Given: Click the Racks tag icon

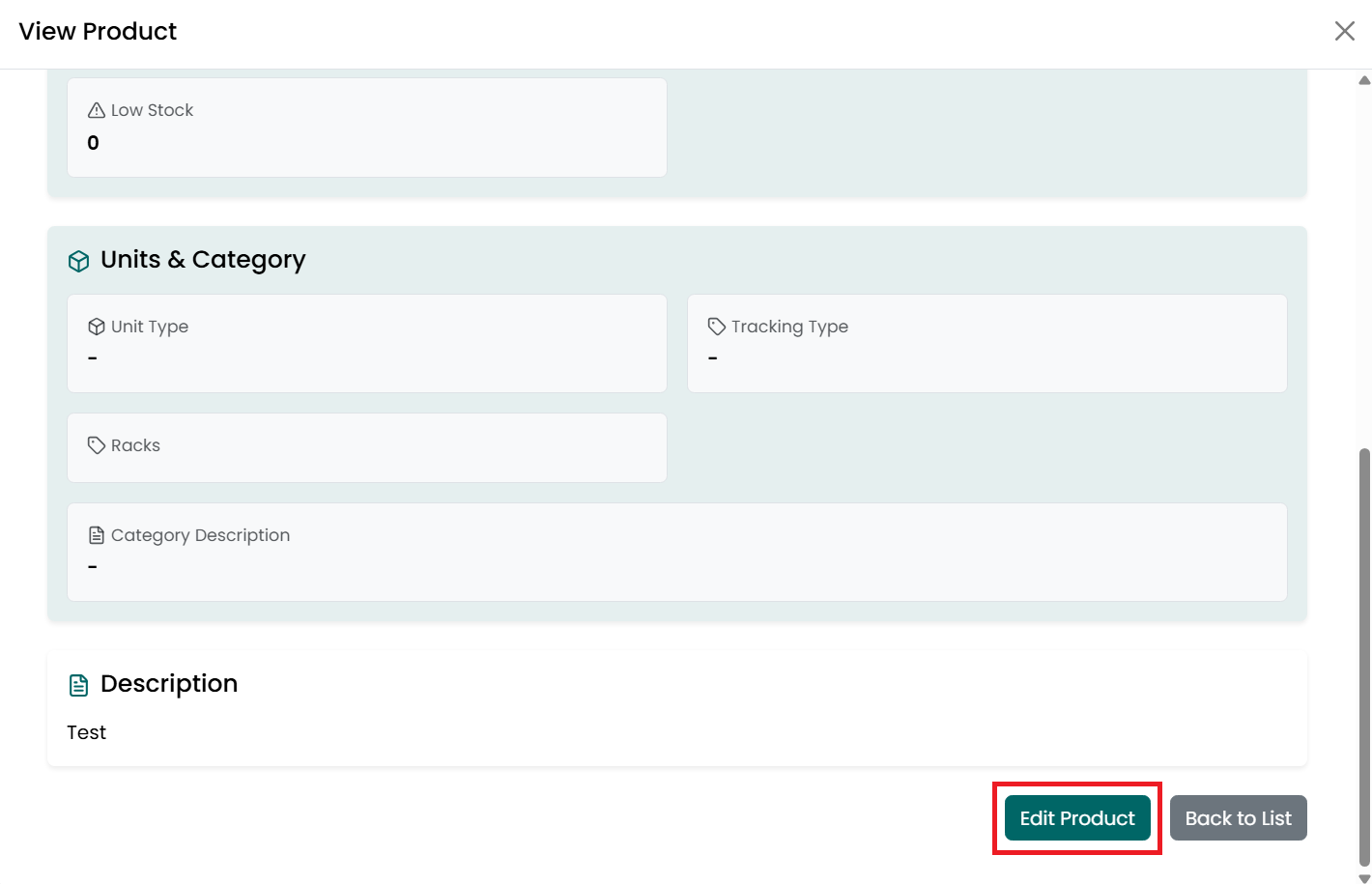Looking at the screenshot, I should click(97, 445).
